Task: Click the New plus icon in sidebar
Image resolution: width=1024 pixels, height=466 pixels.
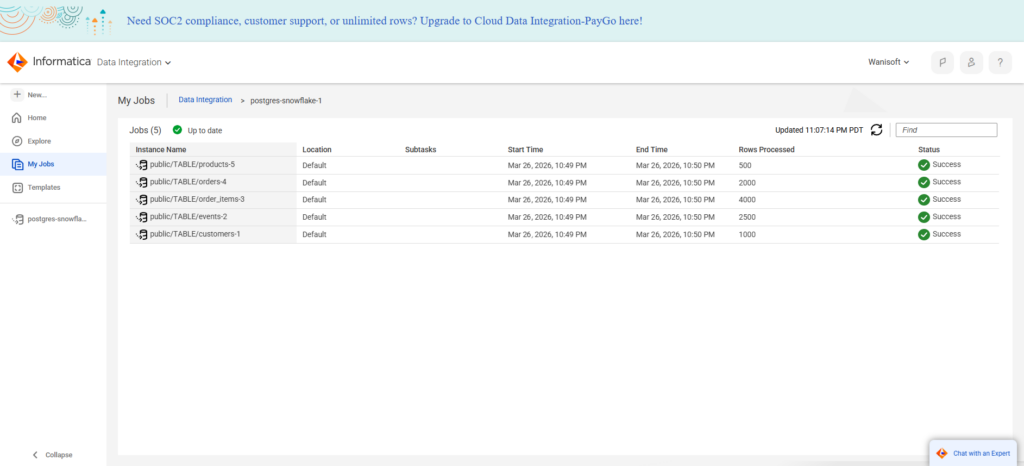Action: coord(18,95)
